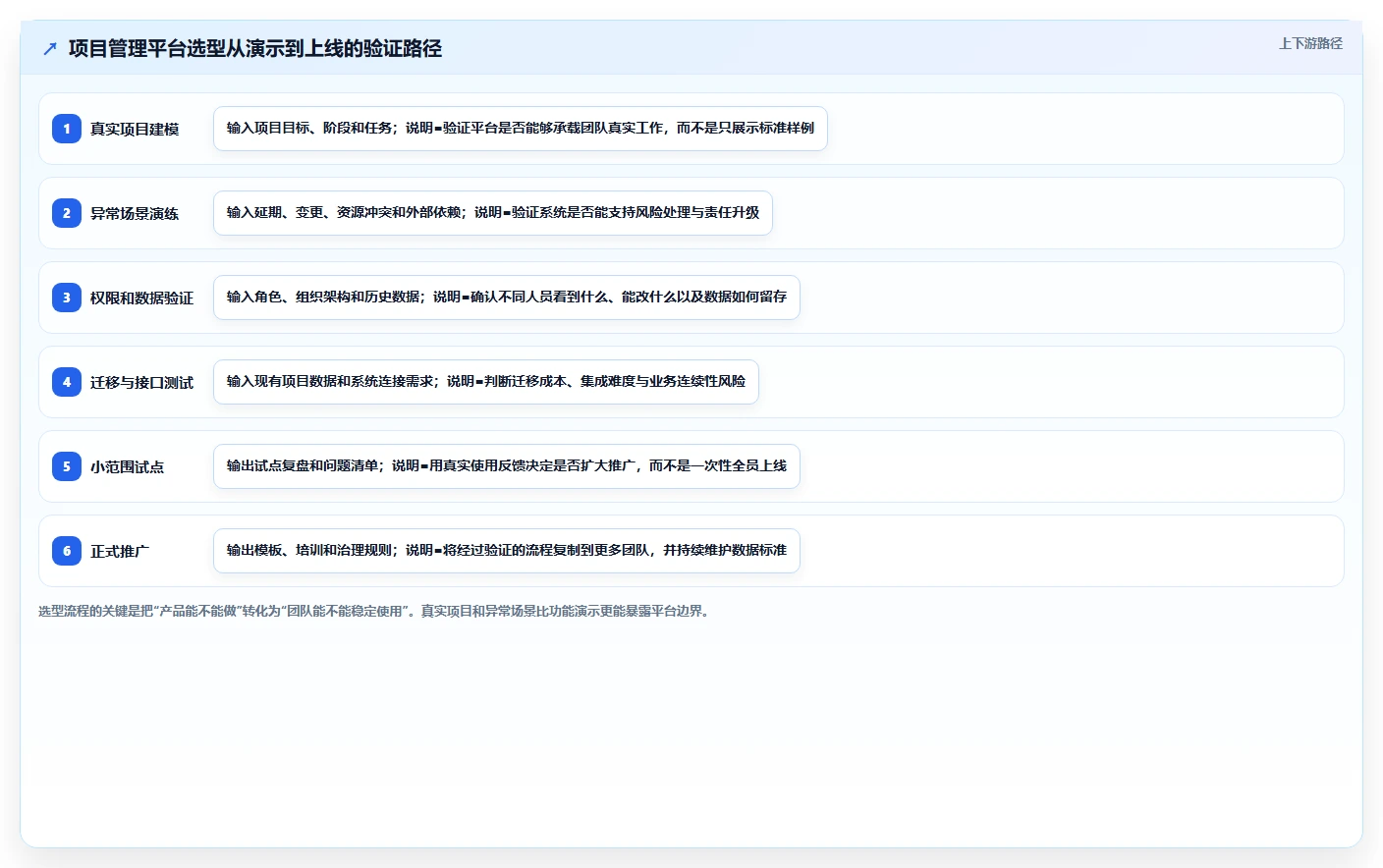
Task: Click the footer note beginning 选型流程的关键是
Action: [376, 611]
